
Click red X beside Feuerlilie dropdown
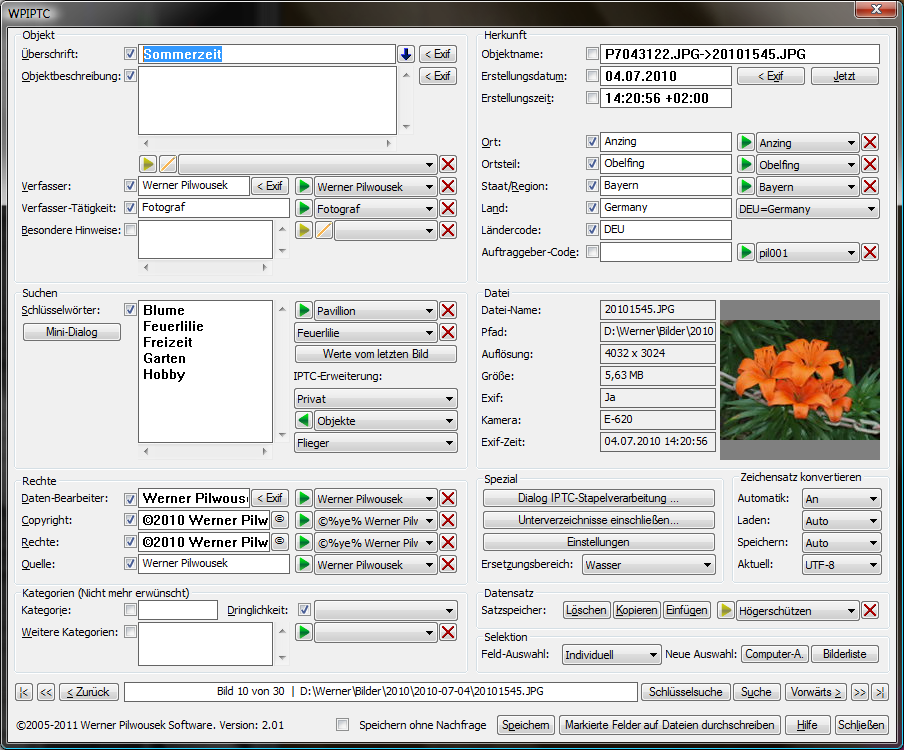click(x=448, y=333)
